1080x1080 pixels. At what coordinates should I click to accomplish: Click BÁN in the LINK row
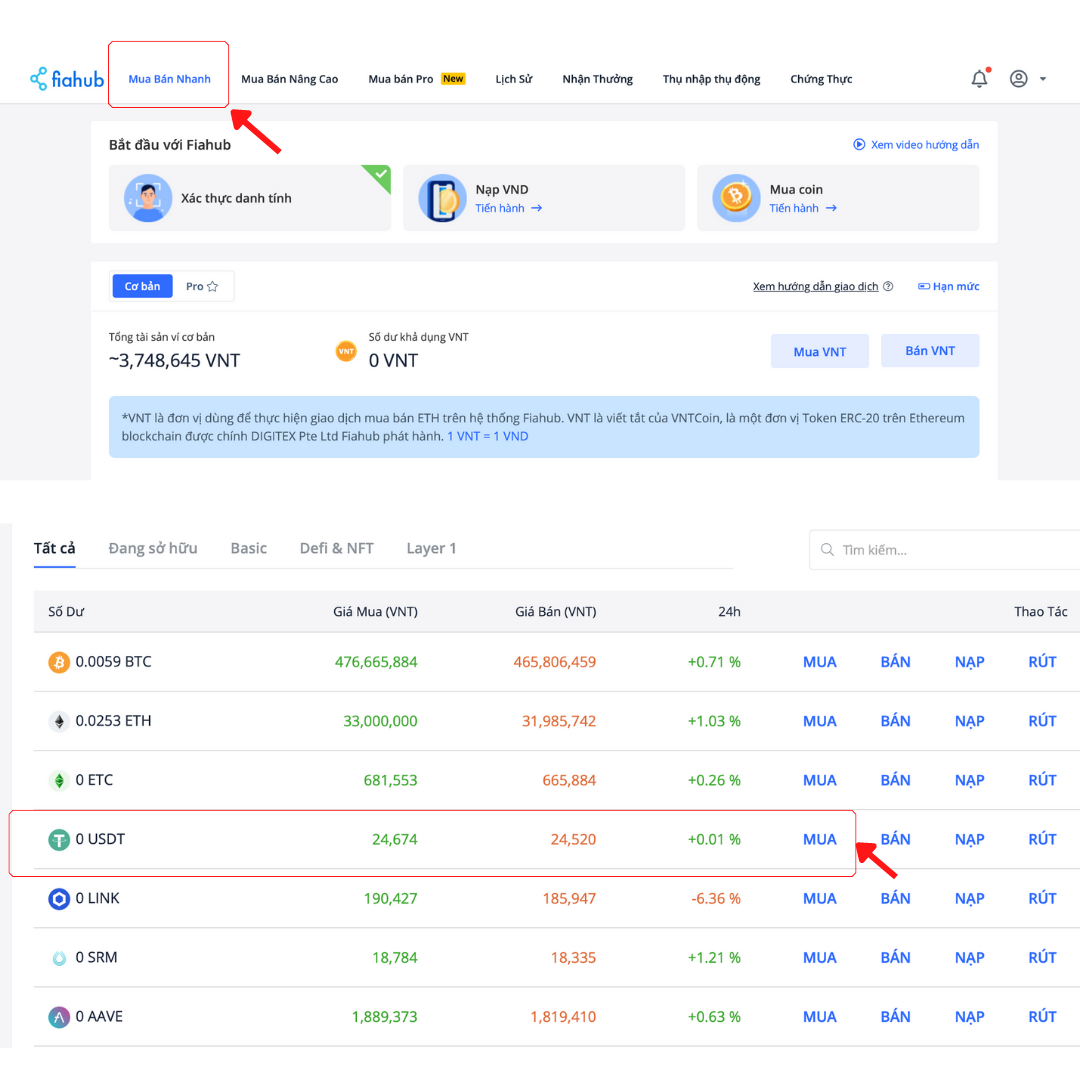[895, 899]
